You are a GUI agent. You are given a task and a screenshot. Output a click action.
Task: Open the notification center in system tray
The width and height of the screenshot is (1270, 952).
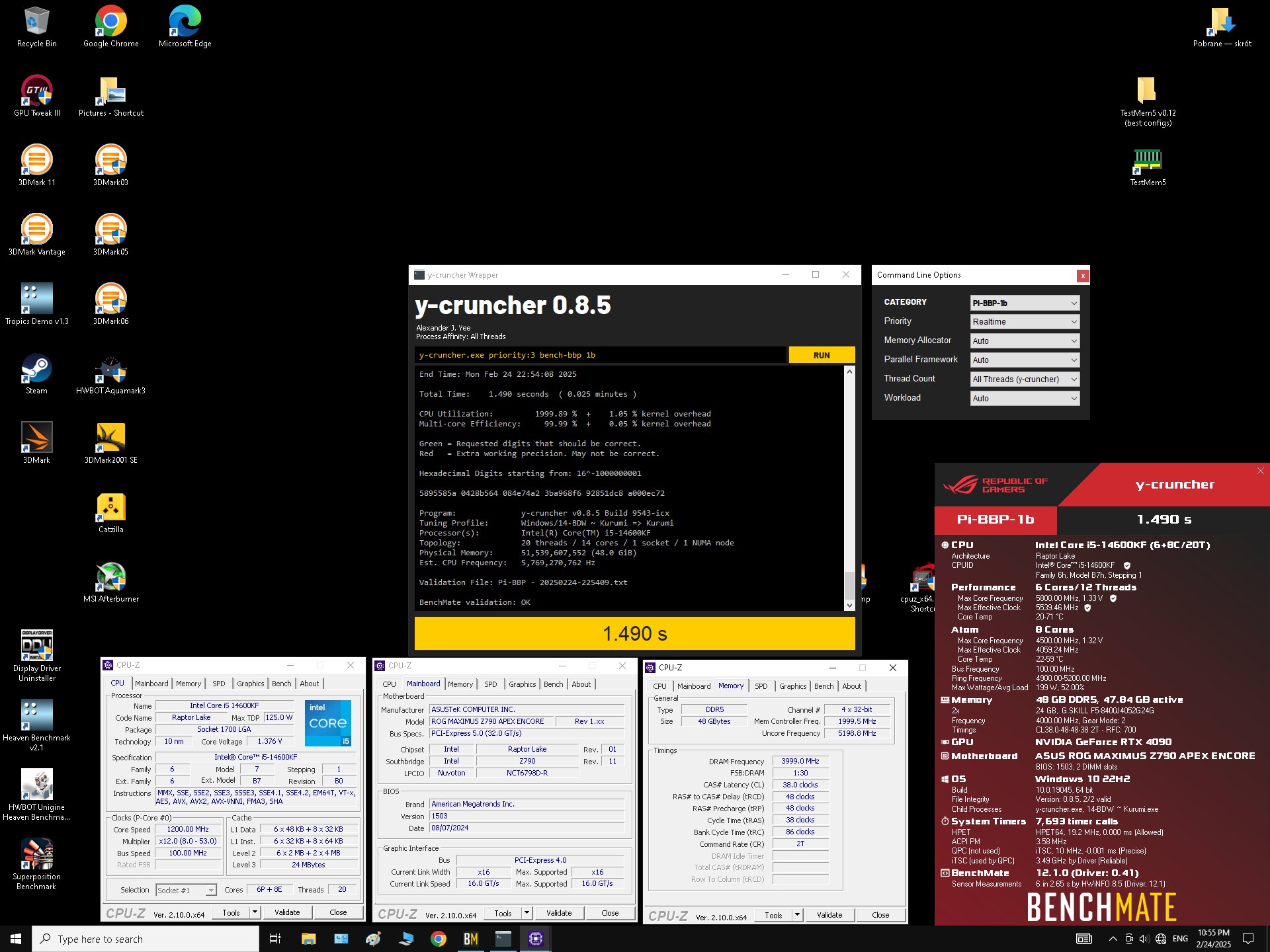(1248, 939)
